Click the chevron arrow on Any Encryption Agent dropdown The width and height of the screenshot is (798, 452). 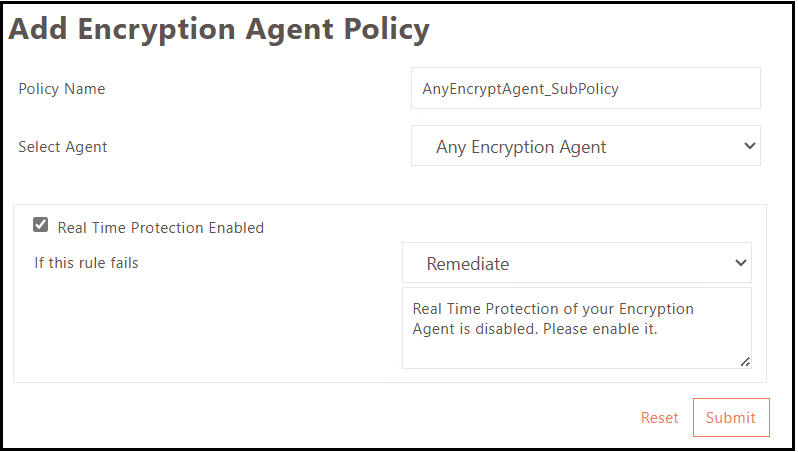pyautogui.click(x=750, y=146)
